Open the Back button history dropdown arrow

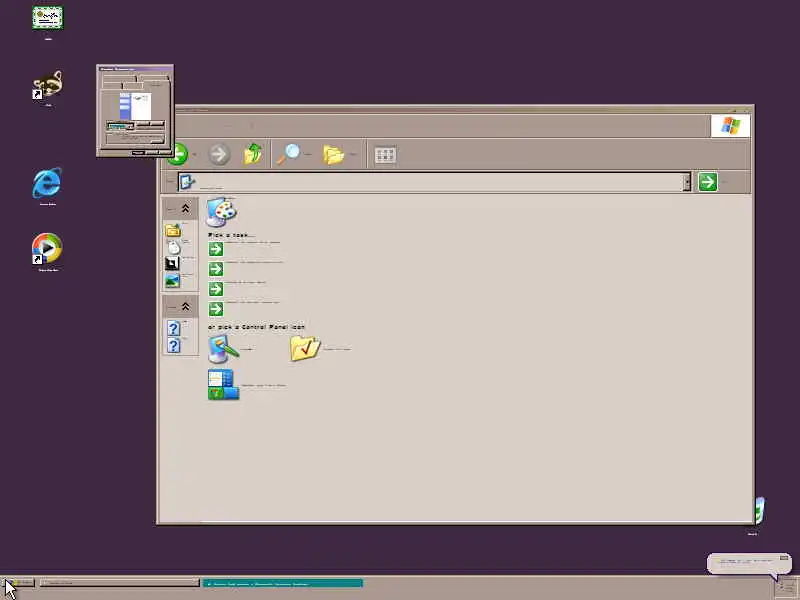pyautogui.click(x=194, y=155)
